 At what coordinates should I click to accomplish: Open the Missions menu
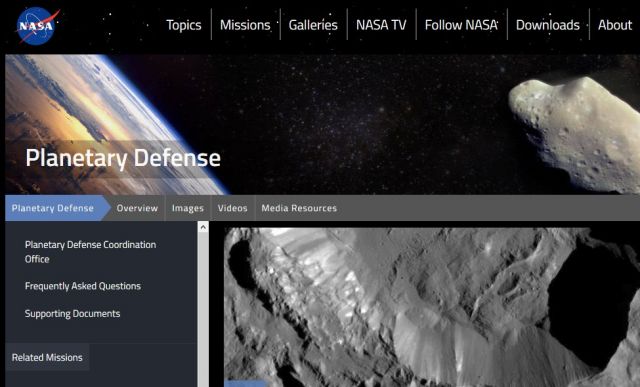coord(245,25)
